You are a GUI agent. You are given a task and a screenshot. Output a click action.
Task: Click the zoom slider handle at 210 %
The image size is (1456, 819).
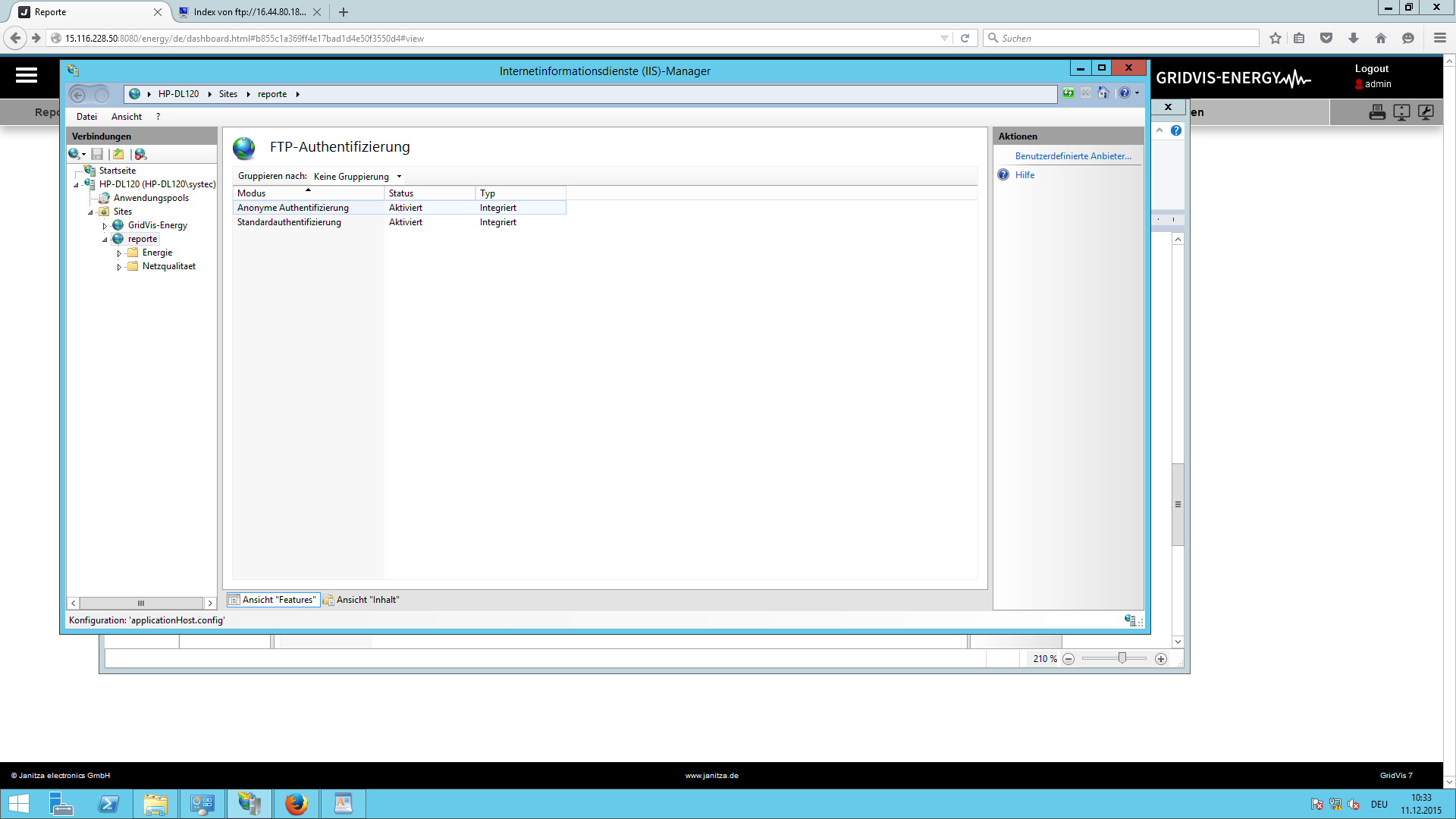click(x=1122, y=658)
